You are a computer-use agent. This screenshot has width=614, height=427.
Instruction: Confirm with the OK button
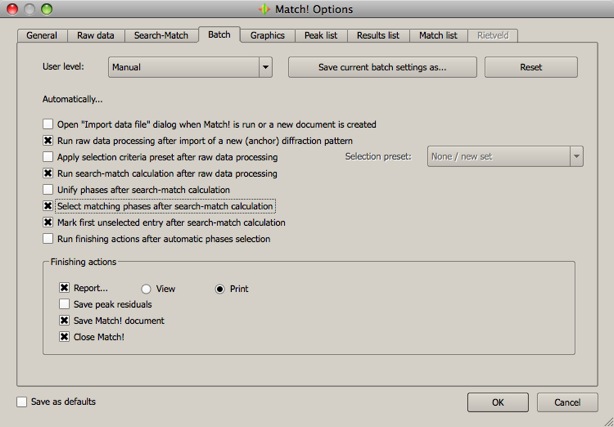(498, 402)
